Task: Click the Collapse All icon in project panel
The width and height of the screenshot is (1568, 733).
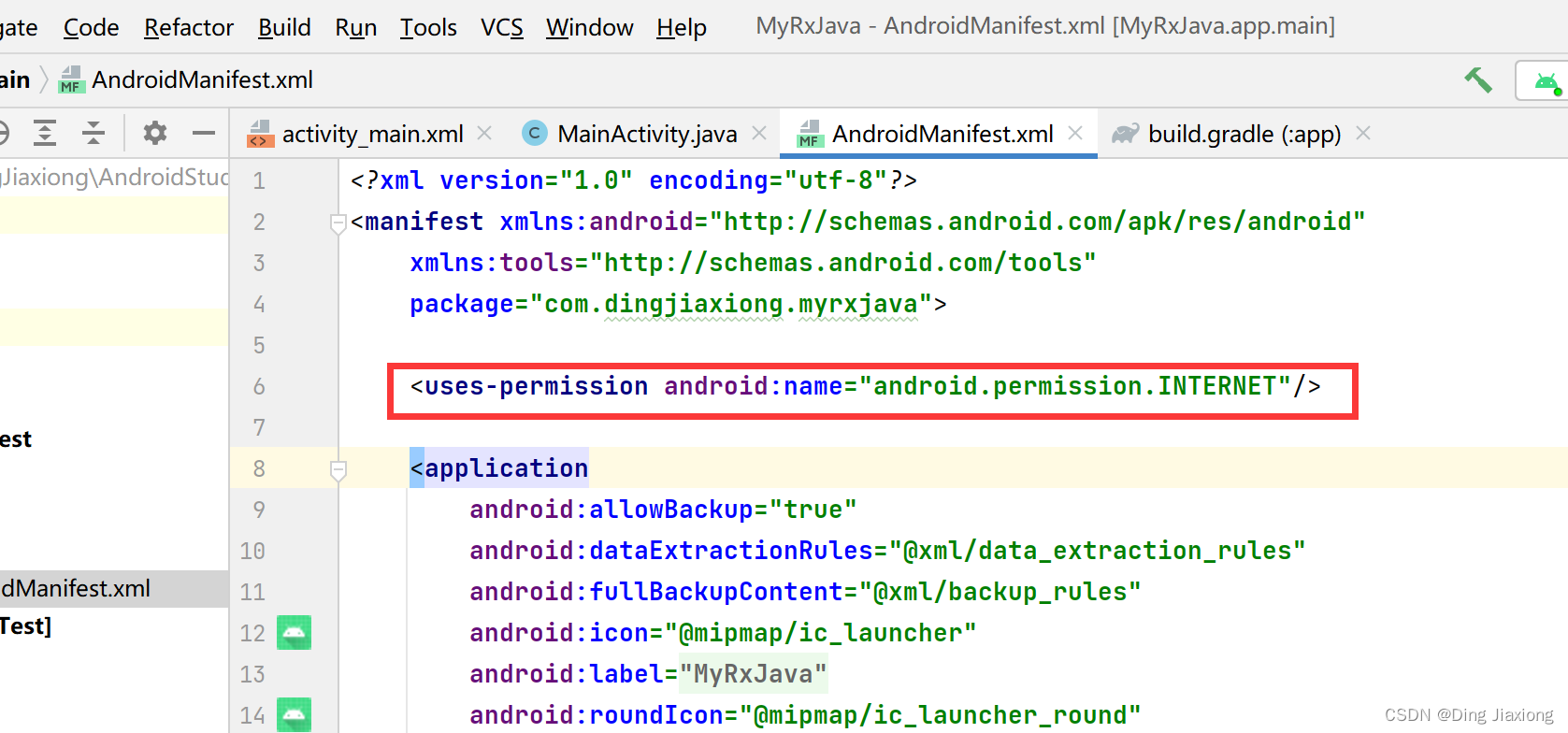Action: coord(94,133)
